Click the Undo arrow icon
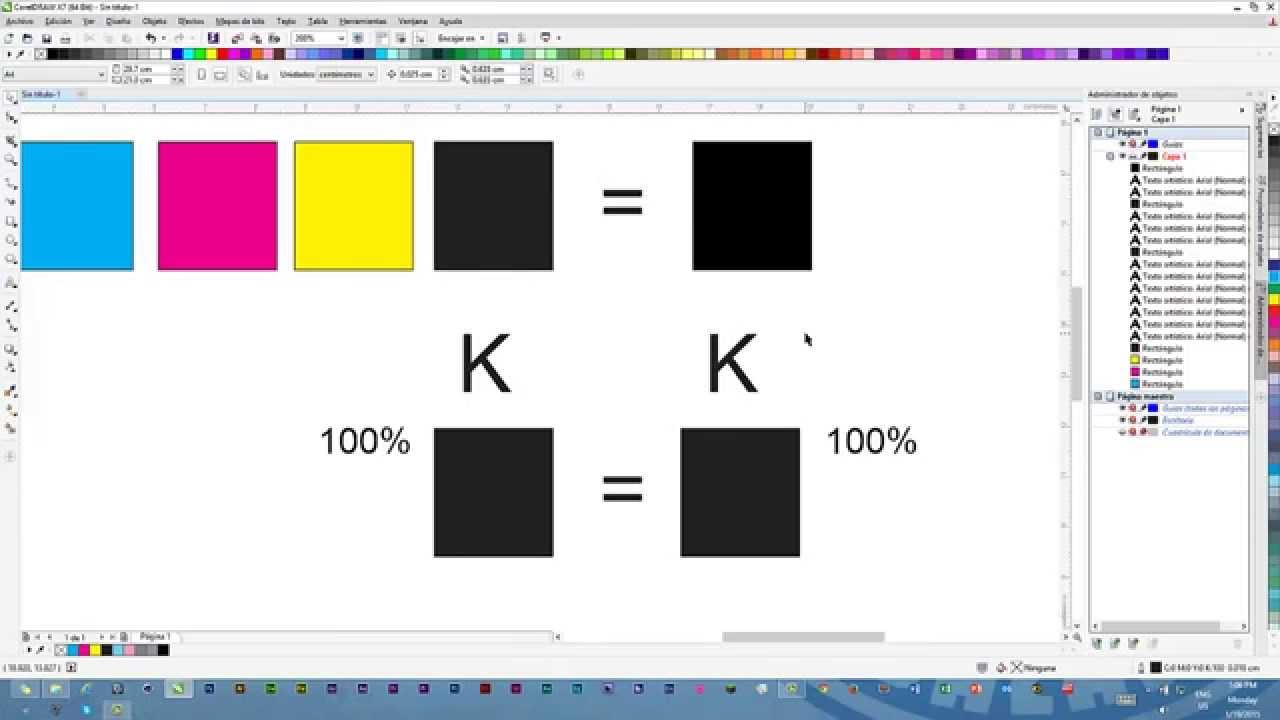The image size is (1280, 720). pos(150,38)
